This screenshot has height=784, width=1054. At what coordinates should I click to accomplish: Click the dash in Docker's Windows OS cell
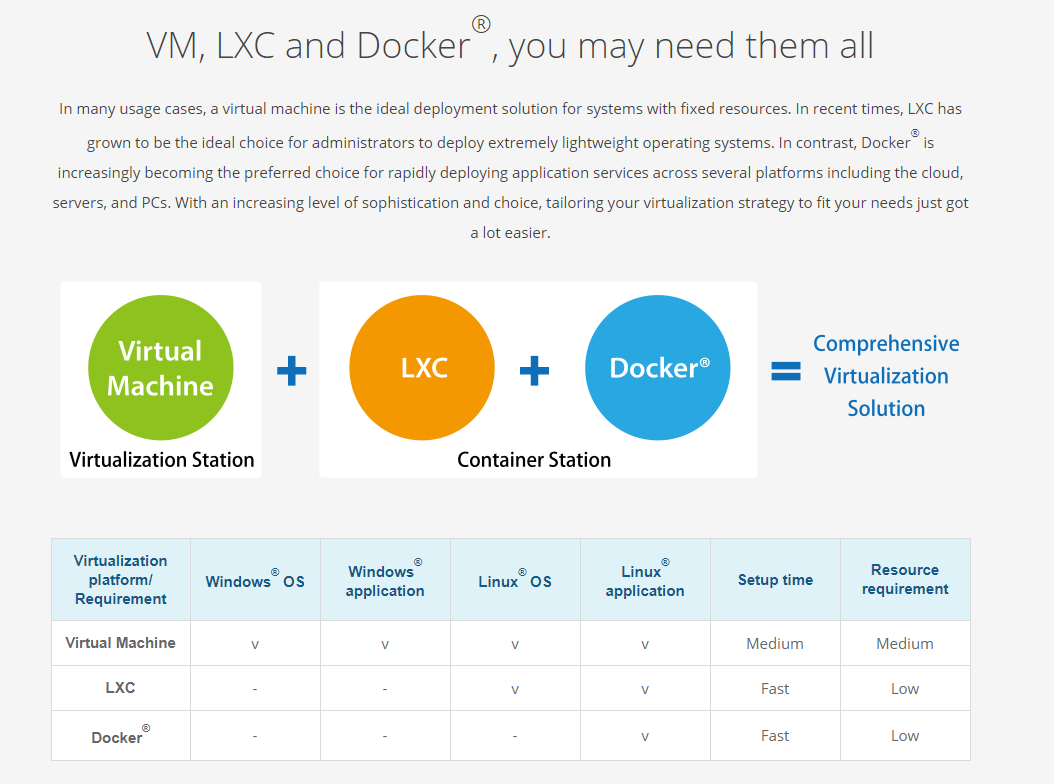coord(255,737)
